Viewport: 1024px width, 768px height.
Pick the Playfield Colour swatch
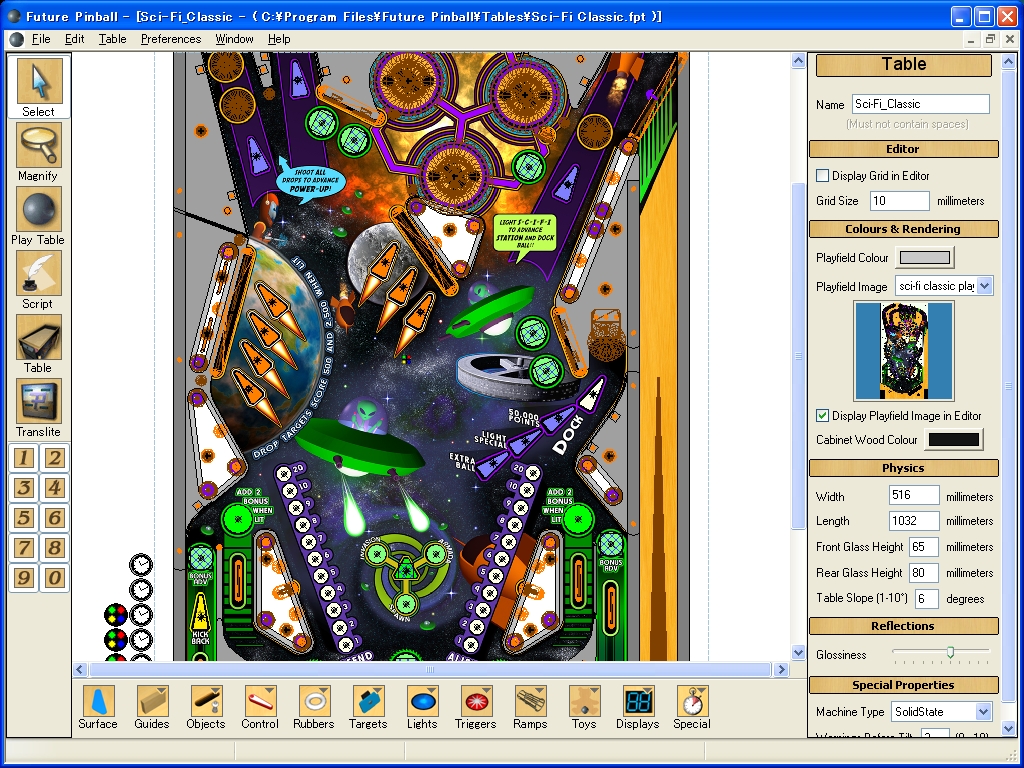pos(925,257)
